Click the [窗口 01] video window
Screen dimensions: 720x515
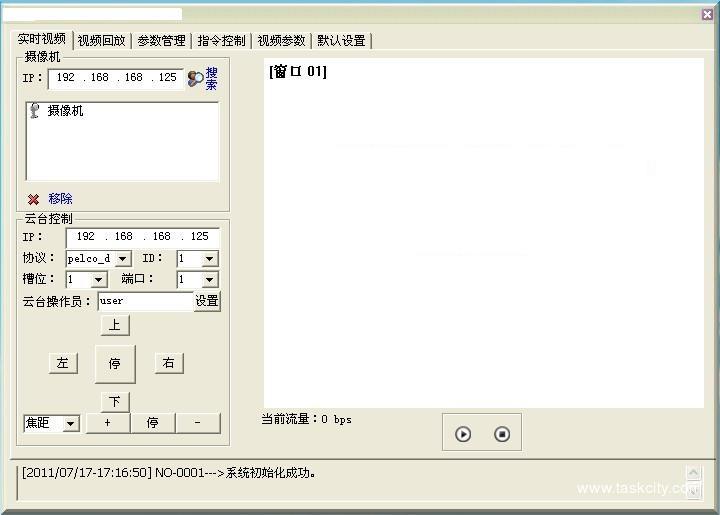coord(484,233)
